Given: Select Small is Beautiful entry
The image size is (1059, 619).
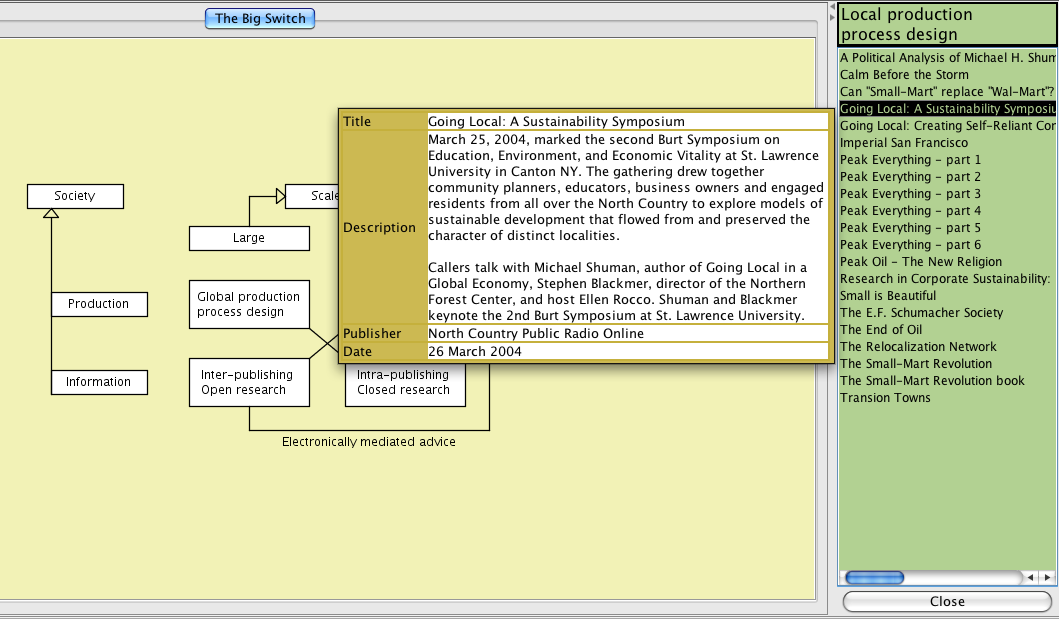Looking at the screenshot, I should 888,296.
